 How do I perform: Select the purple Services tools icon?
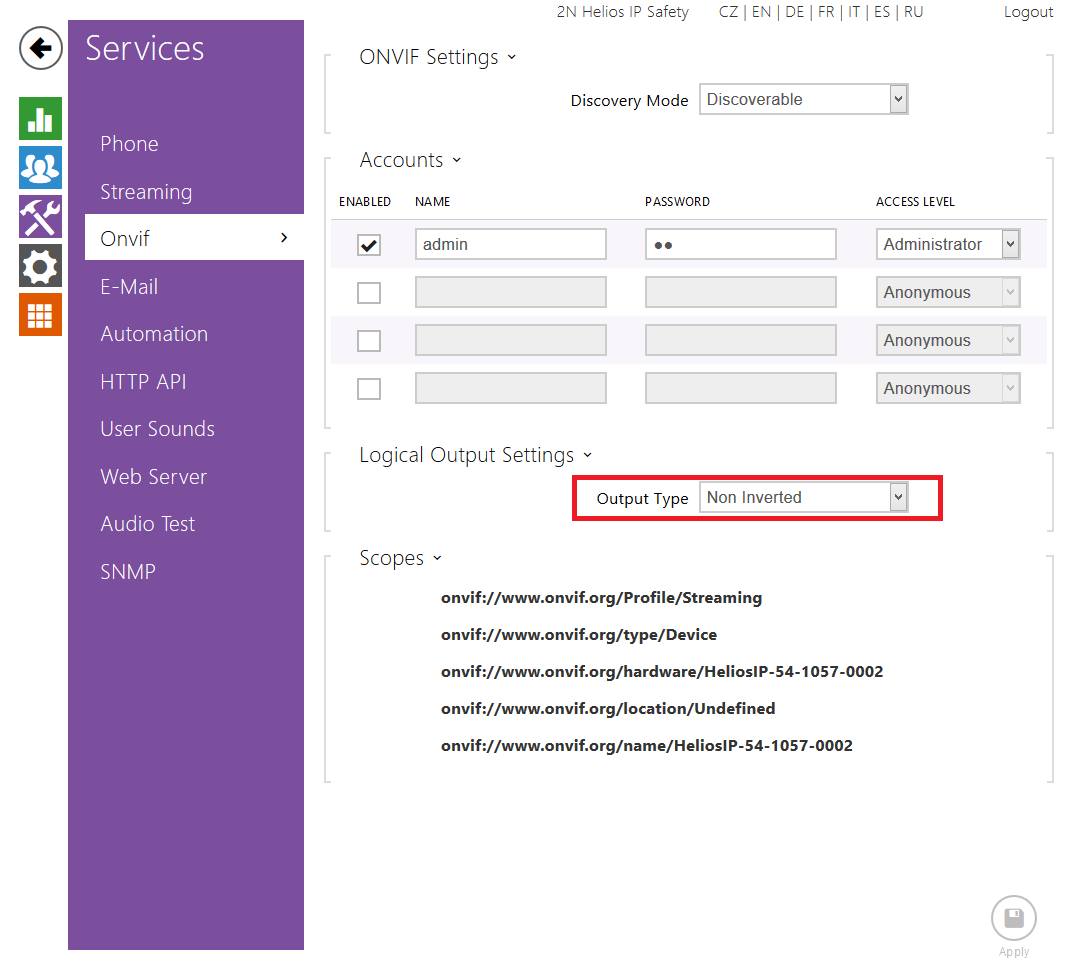coord(40,217)
